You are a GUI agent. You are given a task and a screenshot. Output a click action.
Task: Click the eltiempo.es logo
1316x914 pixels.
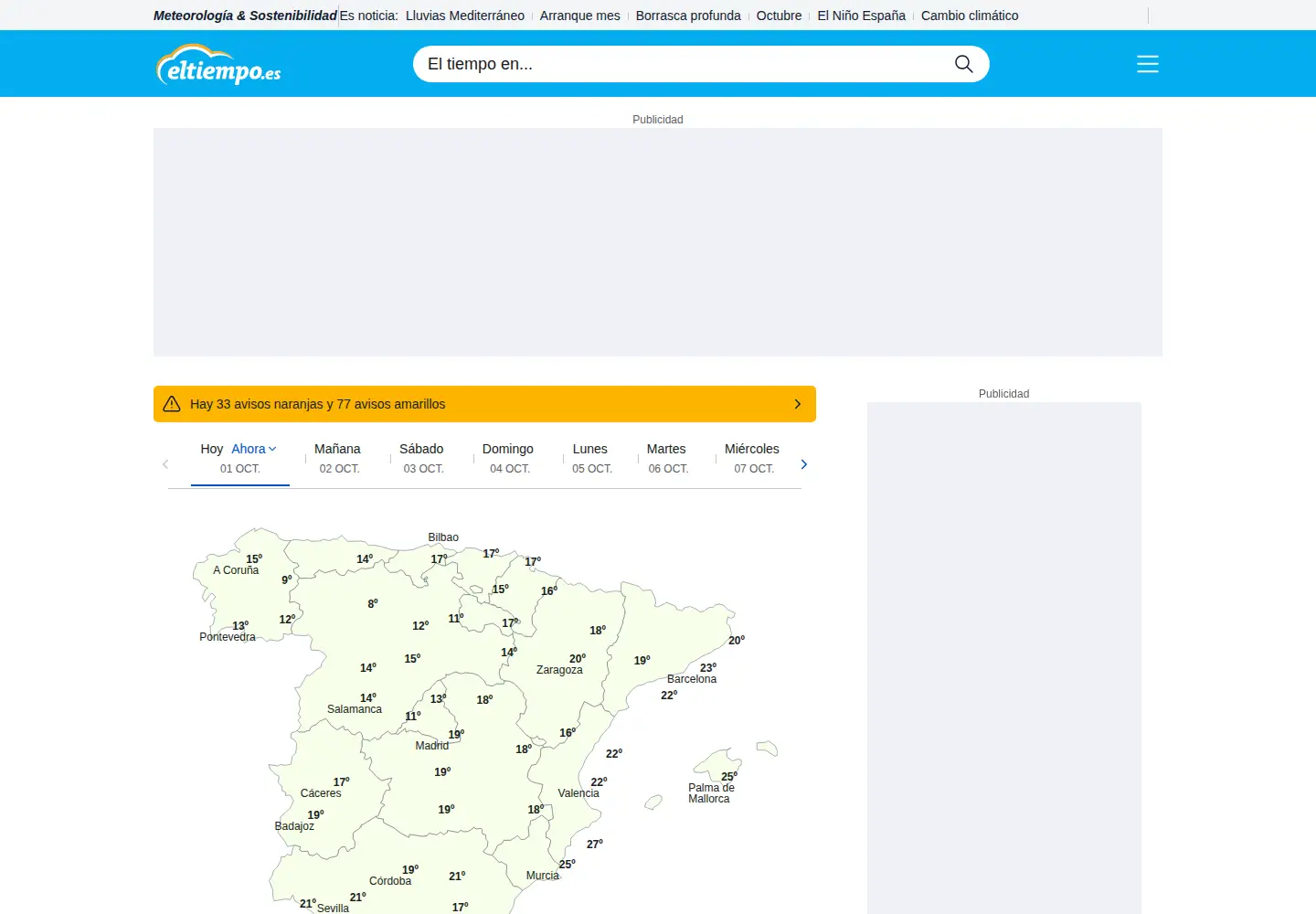click(x=218, y=64)
